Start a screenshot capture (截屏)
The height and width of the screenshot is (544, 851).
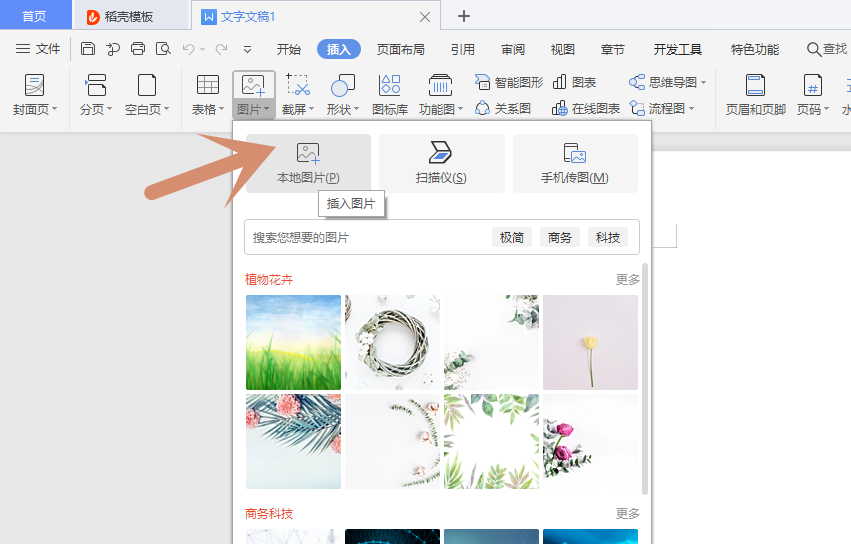tap(297, 94)
